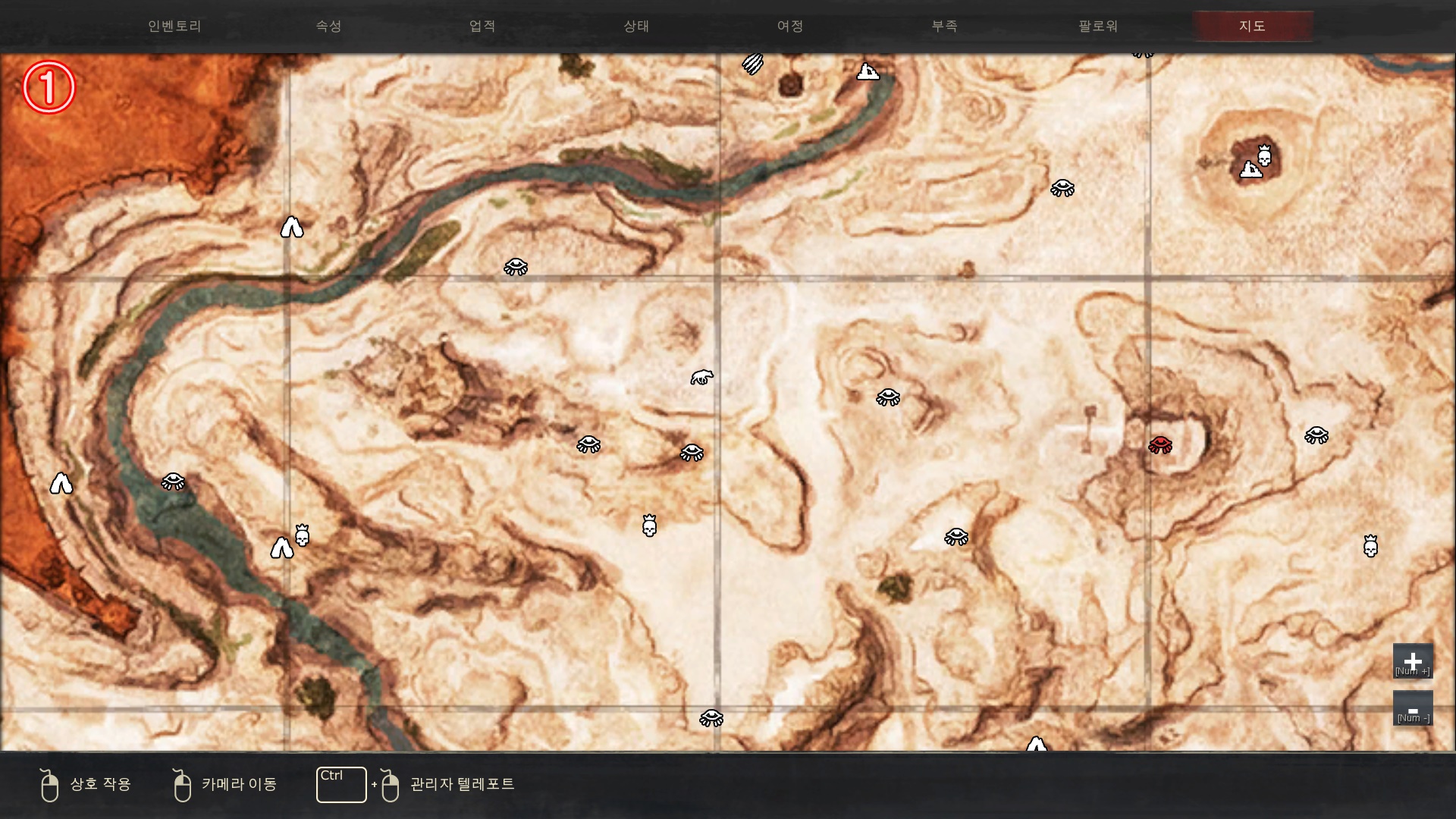Open the 인벤토리 tab

click(174, 26)
